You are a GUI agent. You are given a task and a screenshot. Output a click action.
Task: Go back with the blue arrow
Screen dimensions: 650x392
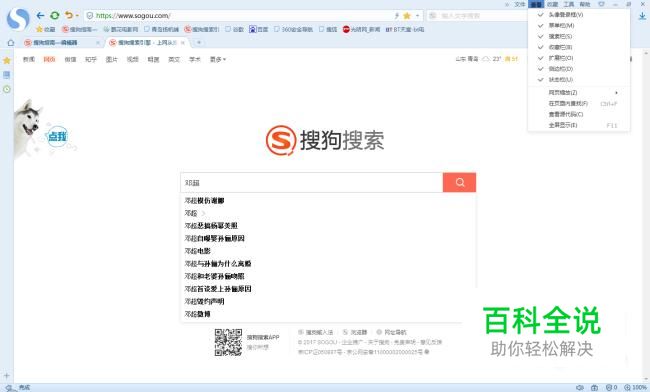(40, 16)
